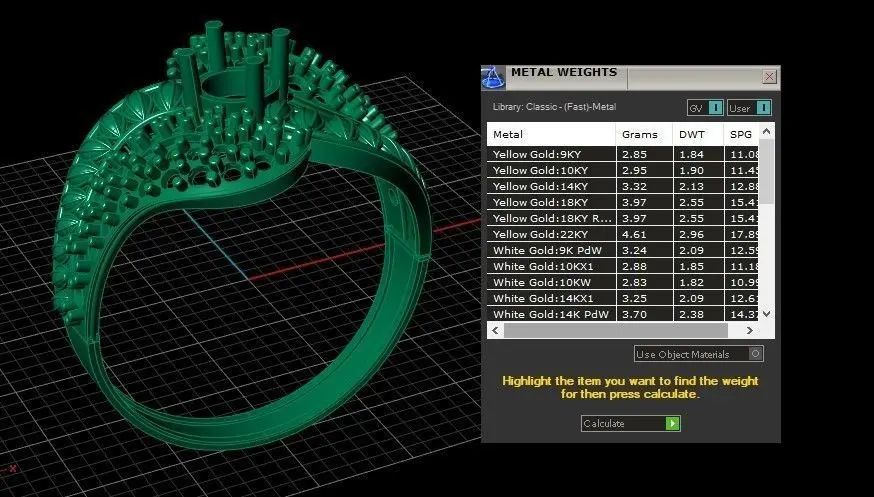Select the Yellow Gold:14KY row
Viewport: 874px width, 497px height.
(623, 187)
